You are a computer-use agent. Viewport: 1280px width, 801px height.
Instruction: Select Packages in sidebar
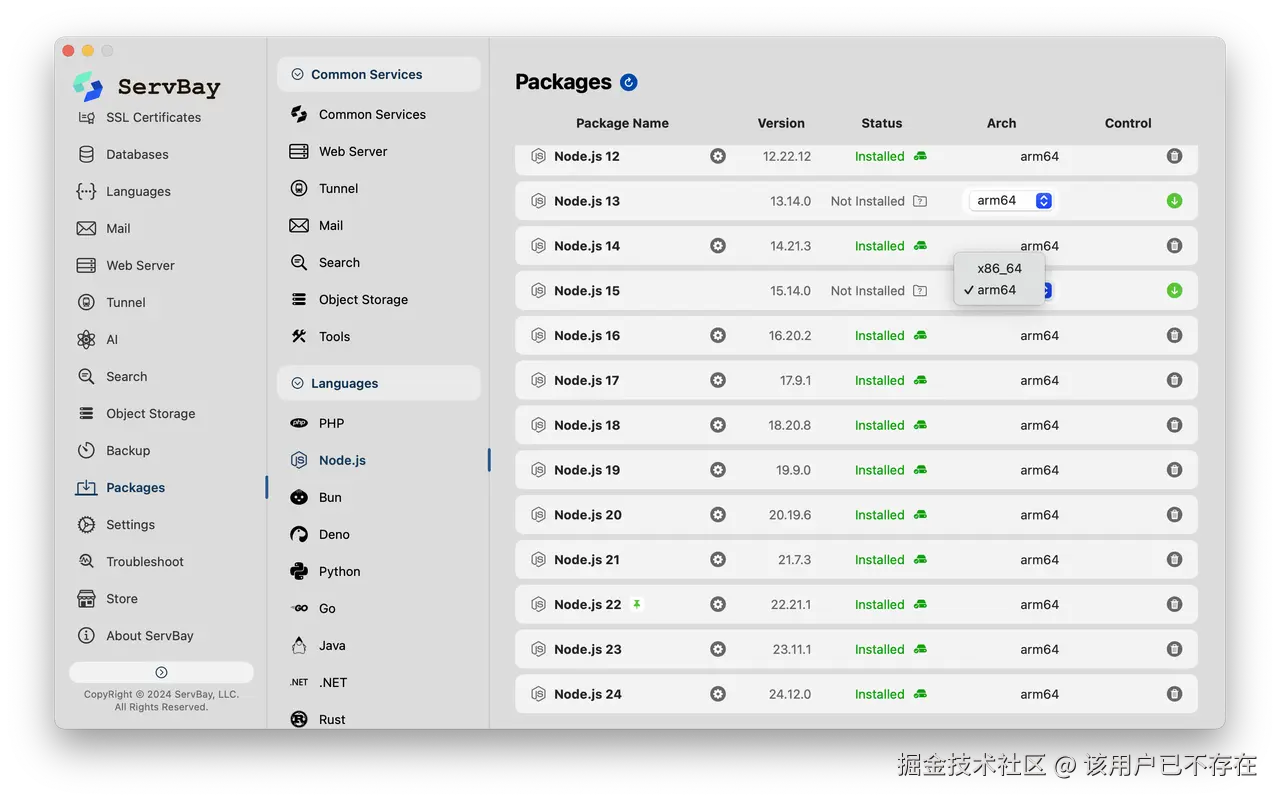tap(121, 487)
